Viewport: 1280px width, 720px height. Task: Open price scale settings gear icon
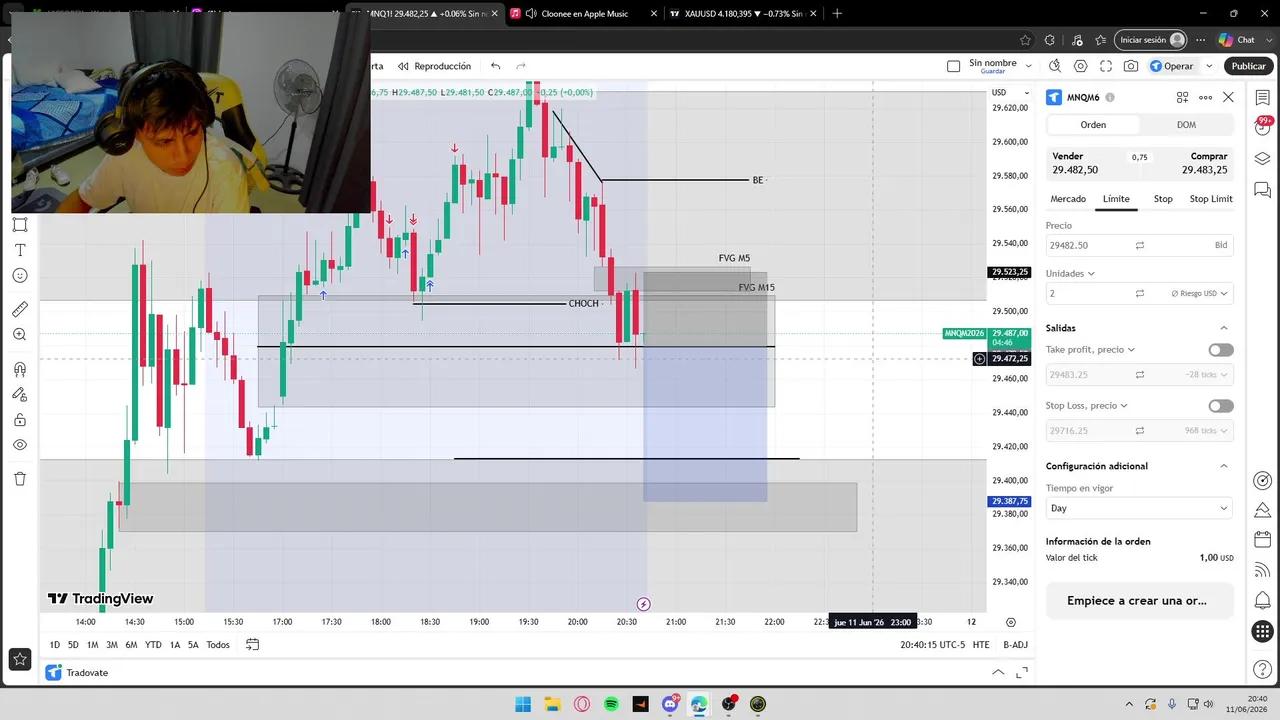[x=1011, y=622]
